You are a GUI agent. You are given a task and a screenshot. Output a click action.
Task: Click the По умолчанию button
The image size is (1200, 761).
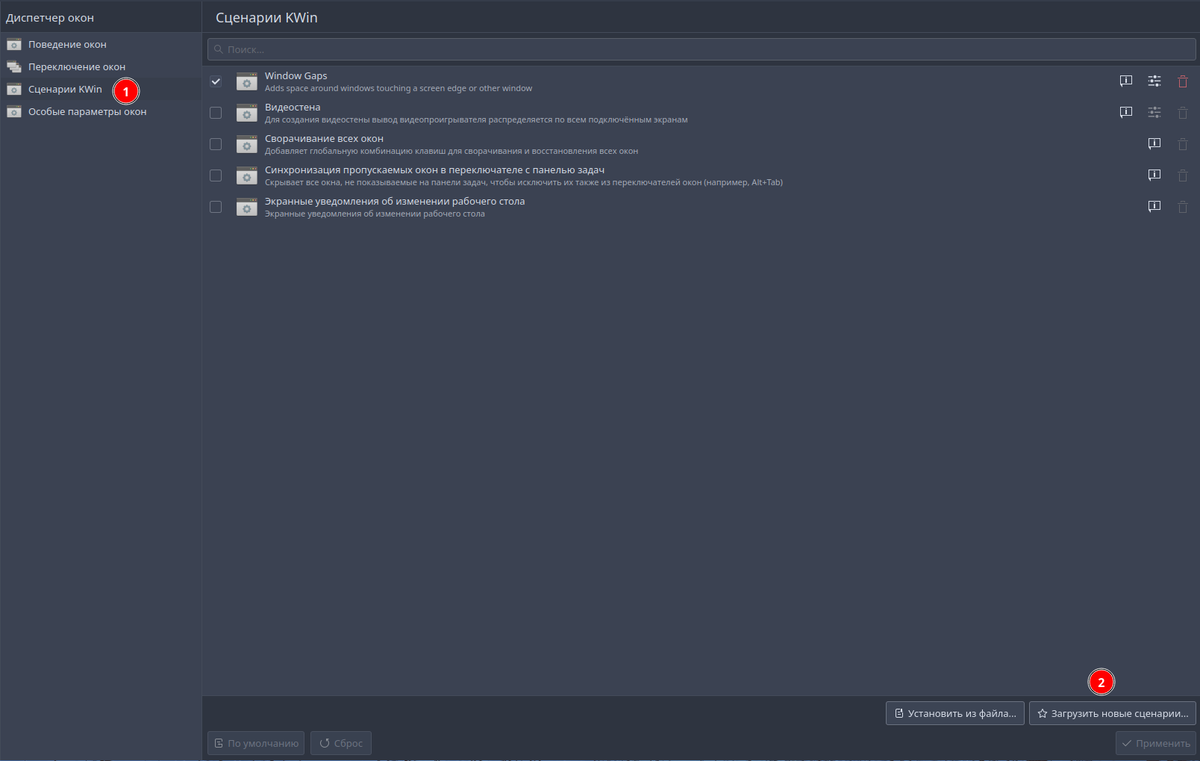(x=256, y=743)
